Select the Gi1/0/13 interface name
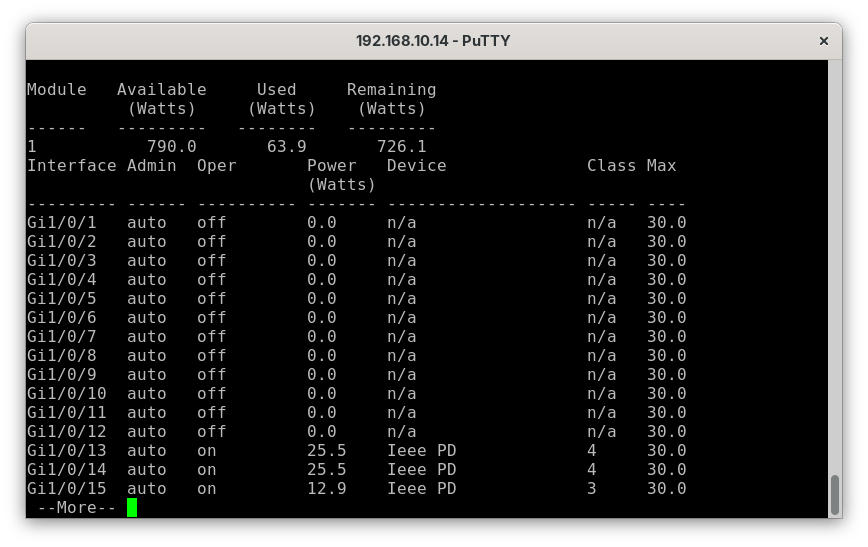 [x=66, y=451]
